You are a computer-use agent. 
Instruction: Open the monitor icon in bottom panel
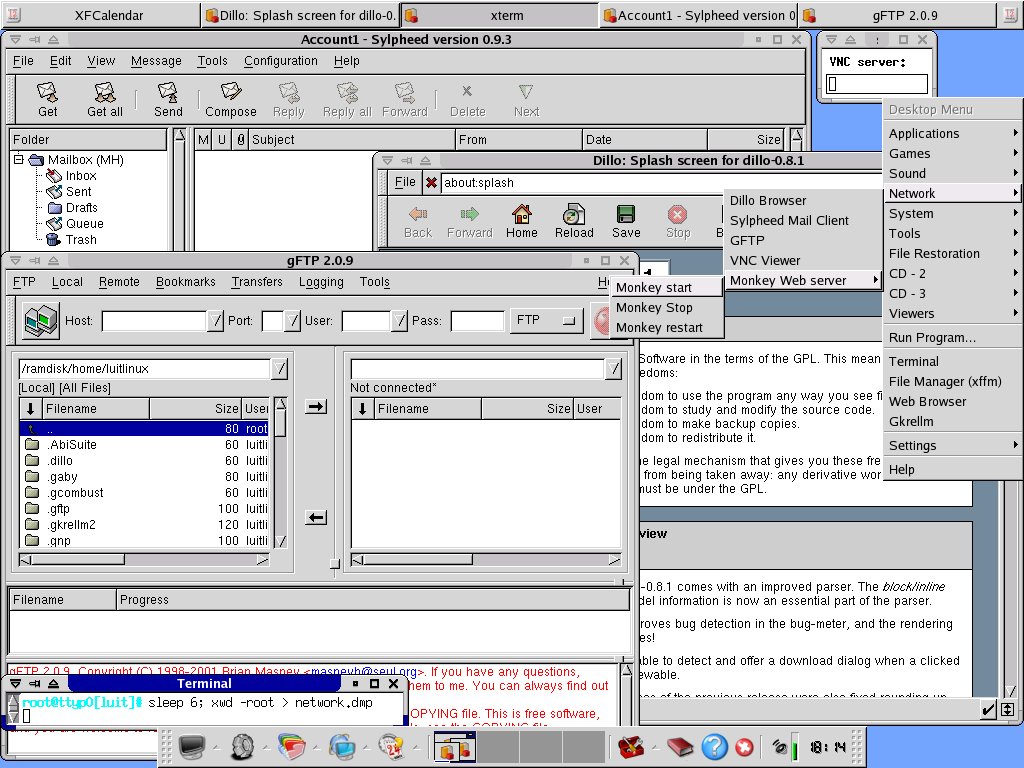pyautogui.click(x=192, y=746)
